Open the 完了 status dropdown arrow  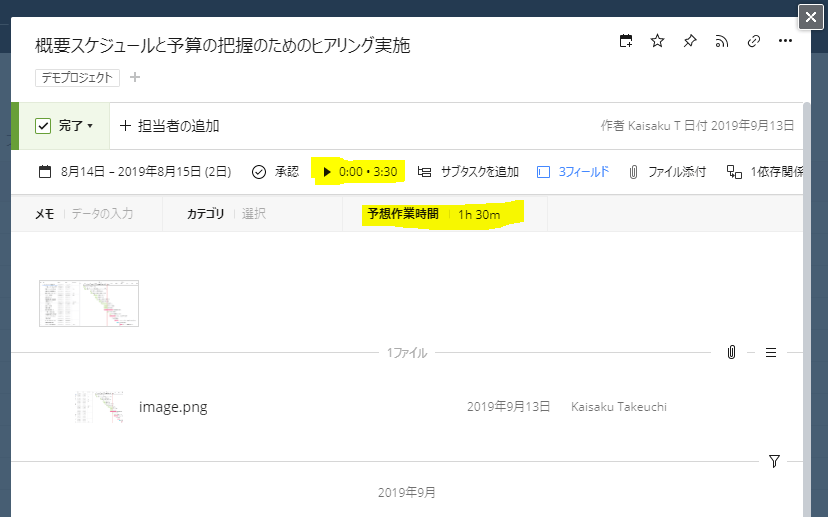point(90,126)
